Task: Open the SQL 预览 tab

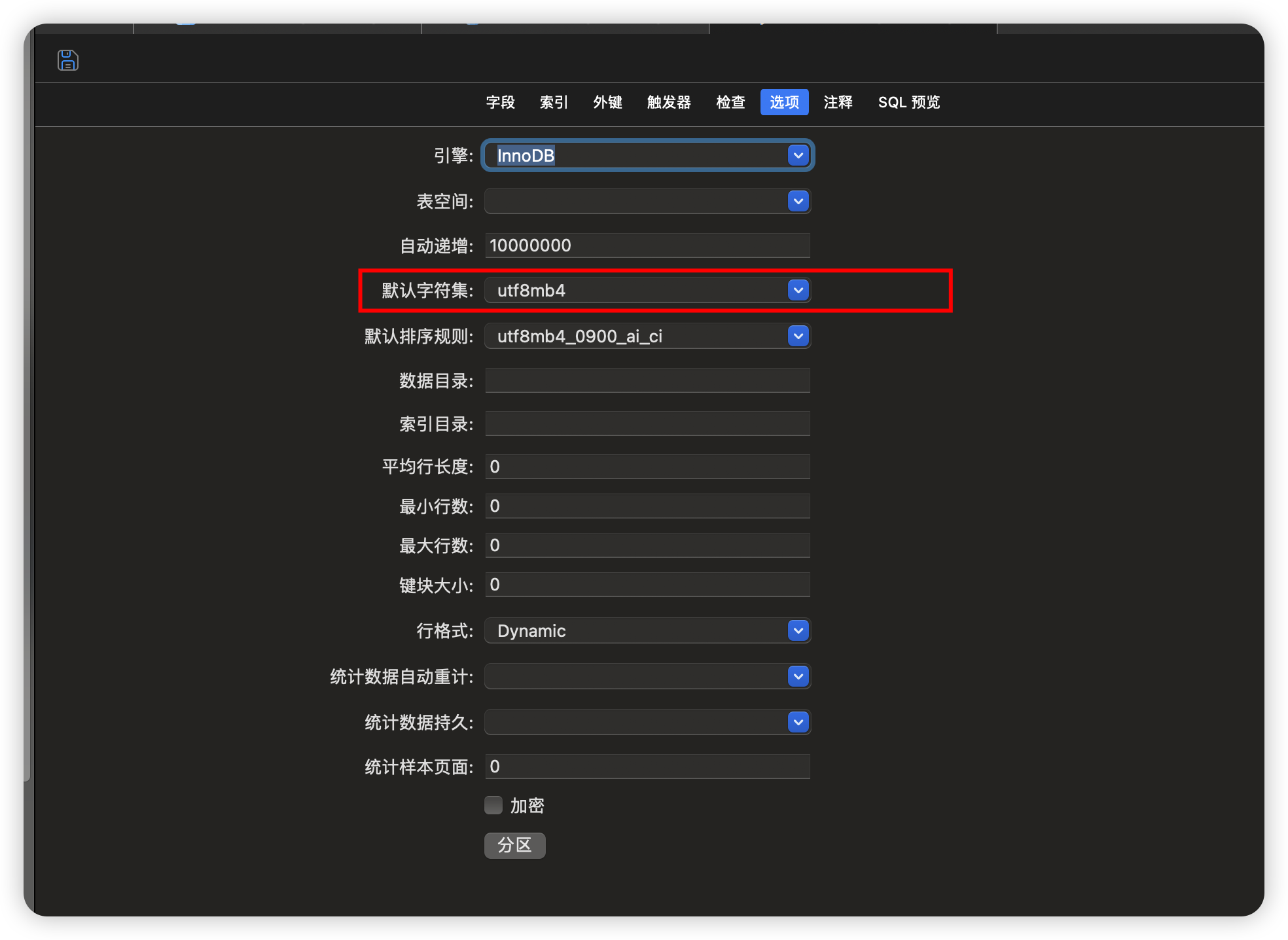Action: coord(909,102)
